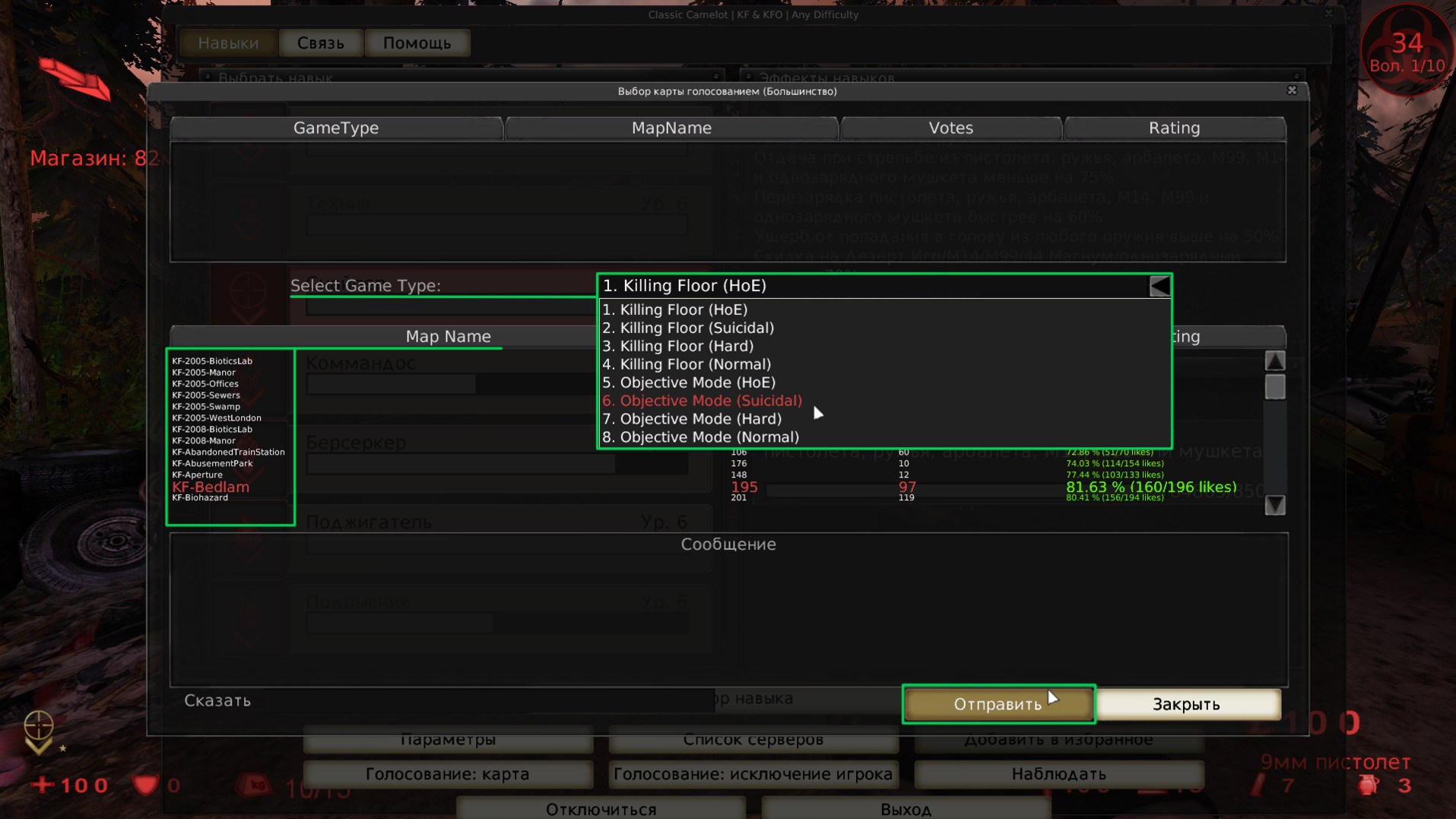Choose 7. Objective Mode (Hard)
The width and height of the screenshot is (1456, 819).
[x=692, y=419]
